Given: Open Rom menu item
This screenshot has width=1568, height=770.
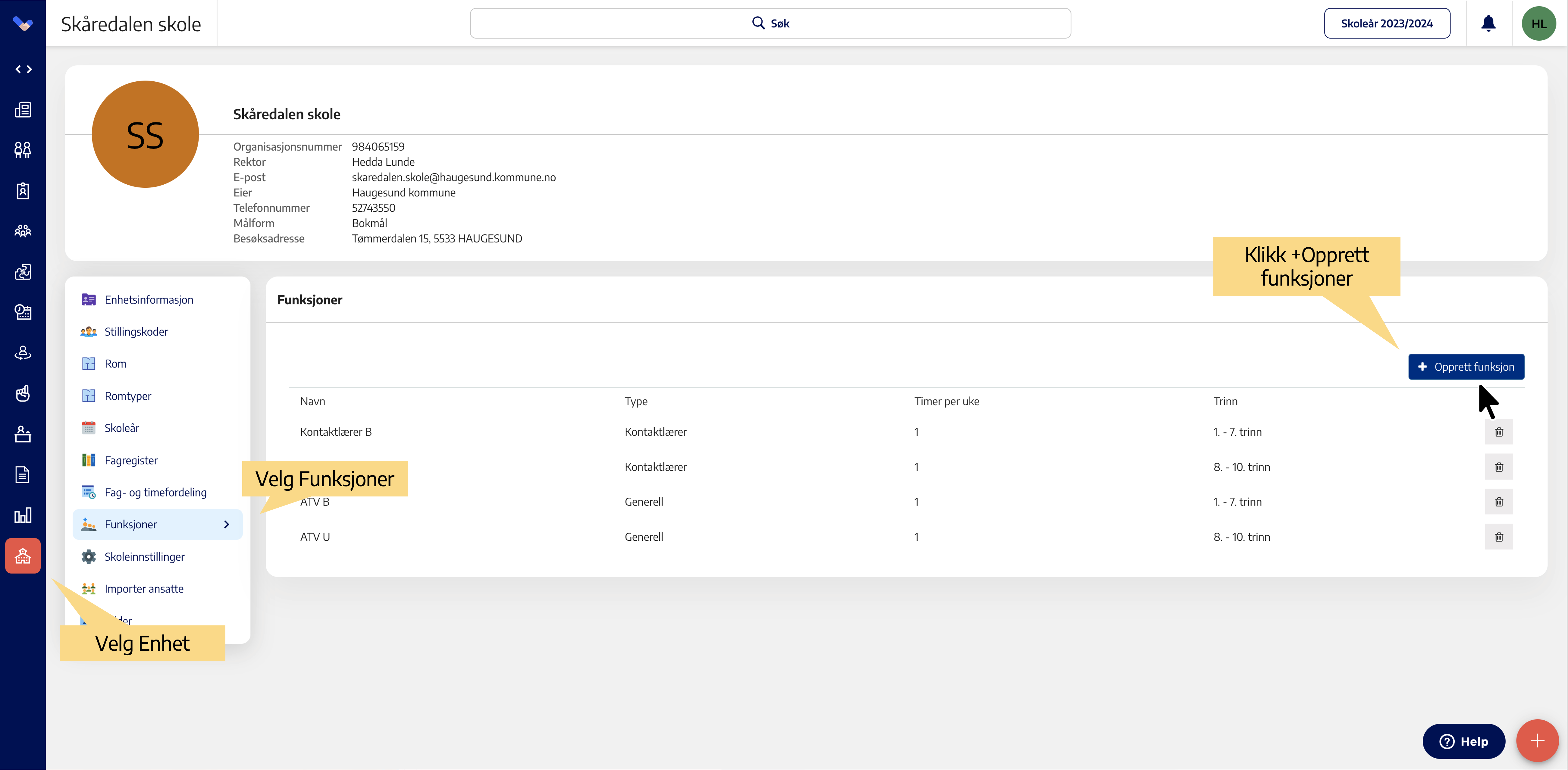Looking at the screenshot, I should 157,364.
